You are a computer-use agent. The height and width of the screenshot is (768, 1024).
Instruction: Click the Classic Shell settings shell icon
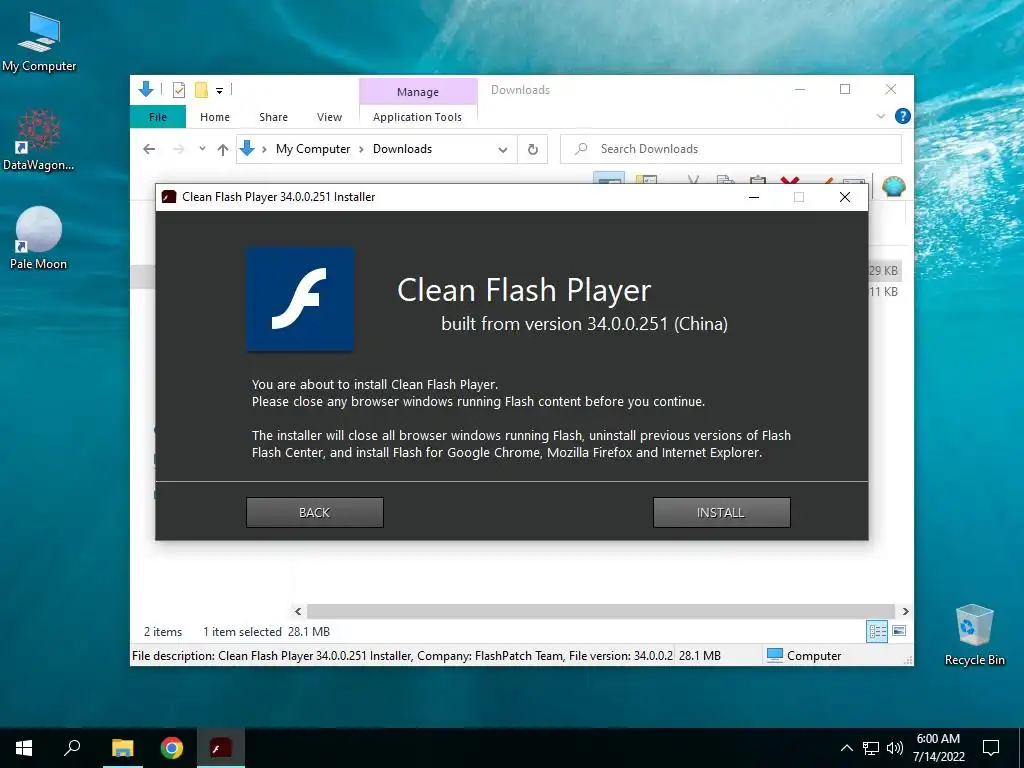[893, 187]
